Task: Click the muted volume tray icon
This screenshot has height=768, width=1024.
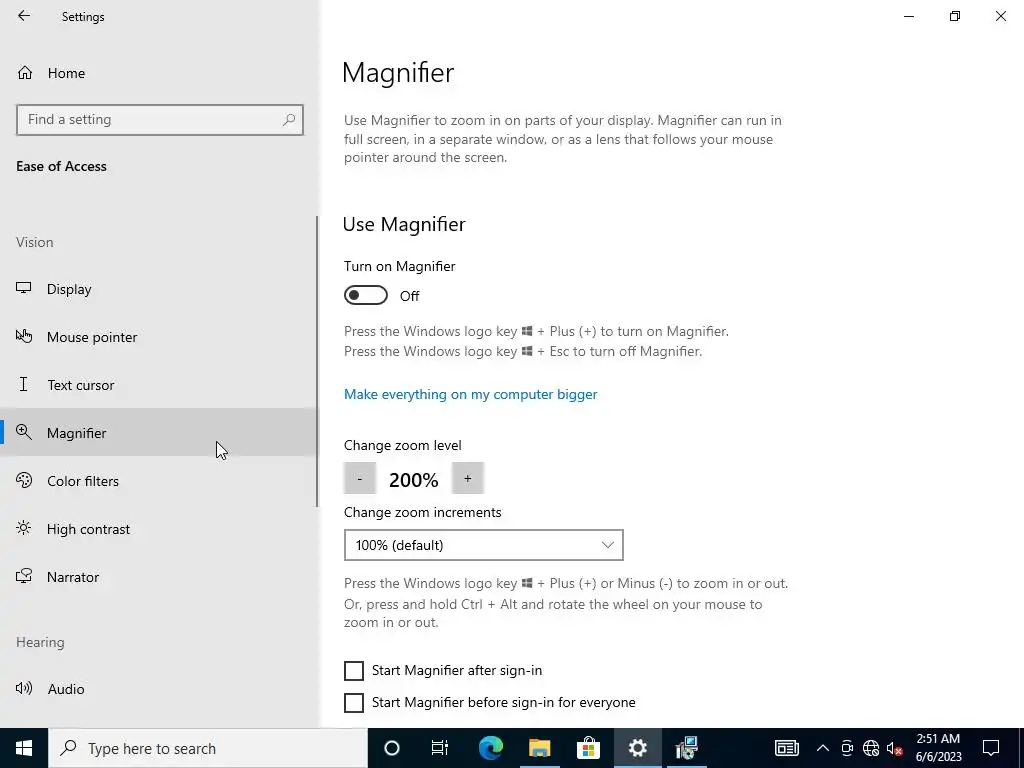Action: pos(895,748)
